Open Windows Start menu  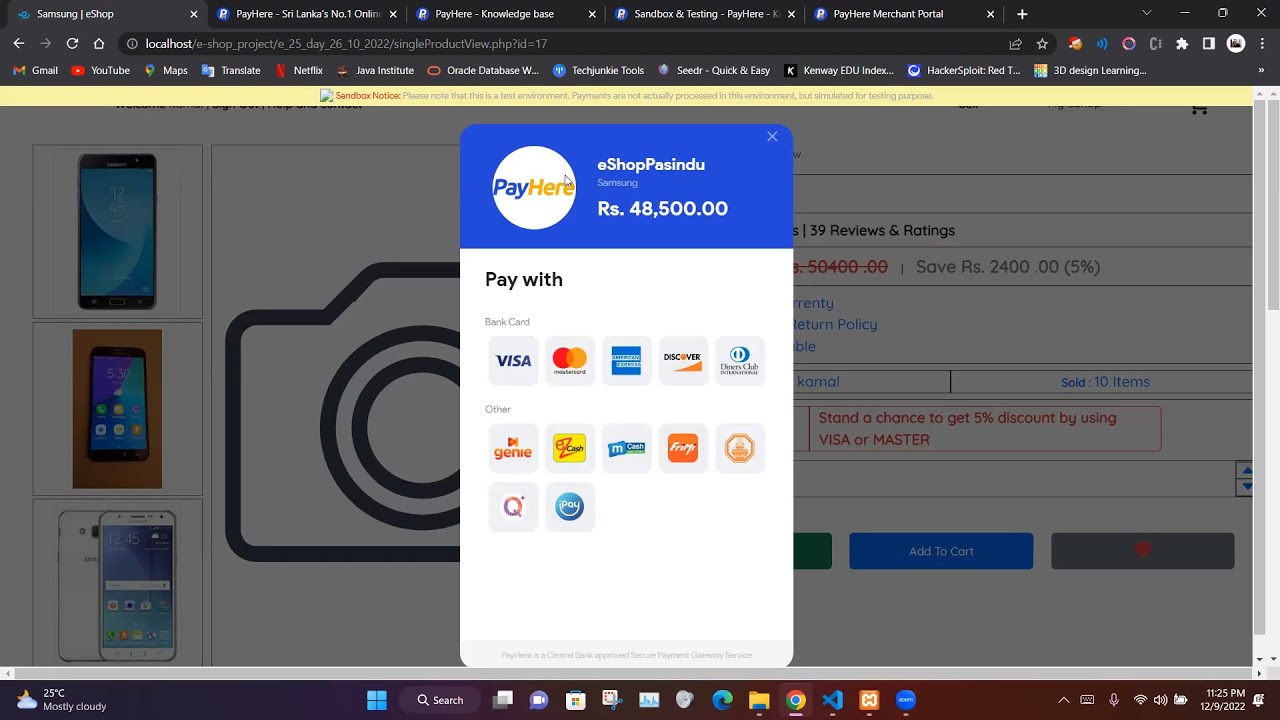click(377, 700)
